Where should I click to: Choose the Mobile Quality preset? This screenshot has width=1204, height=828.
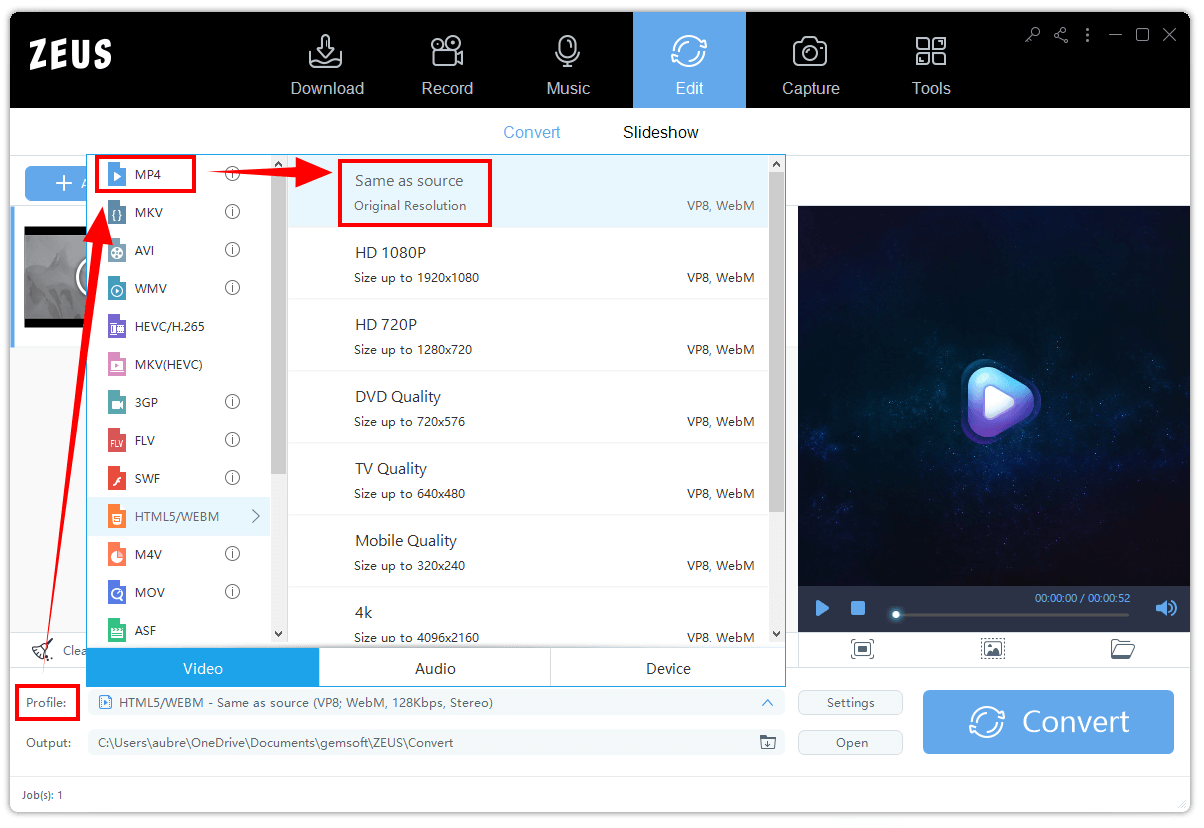[x=528, y=552]
